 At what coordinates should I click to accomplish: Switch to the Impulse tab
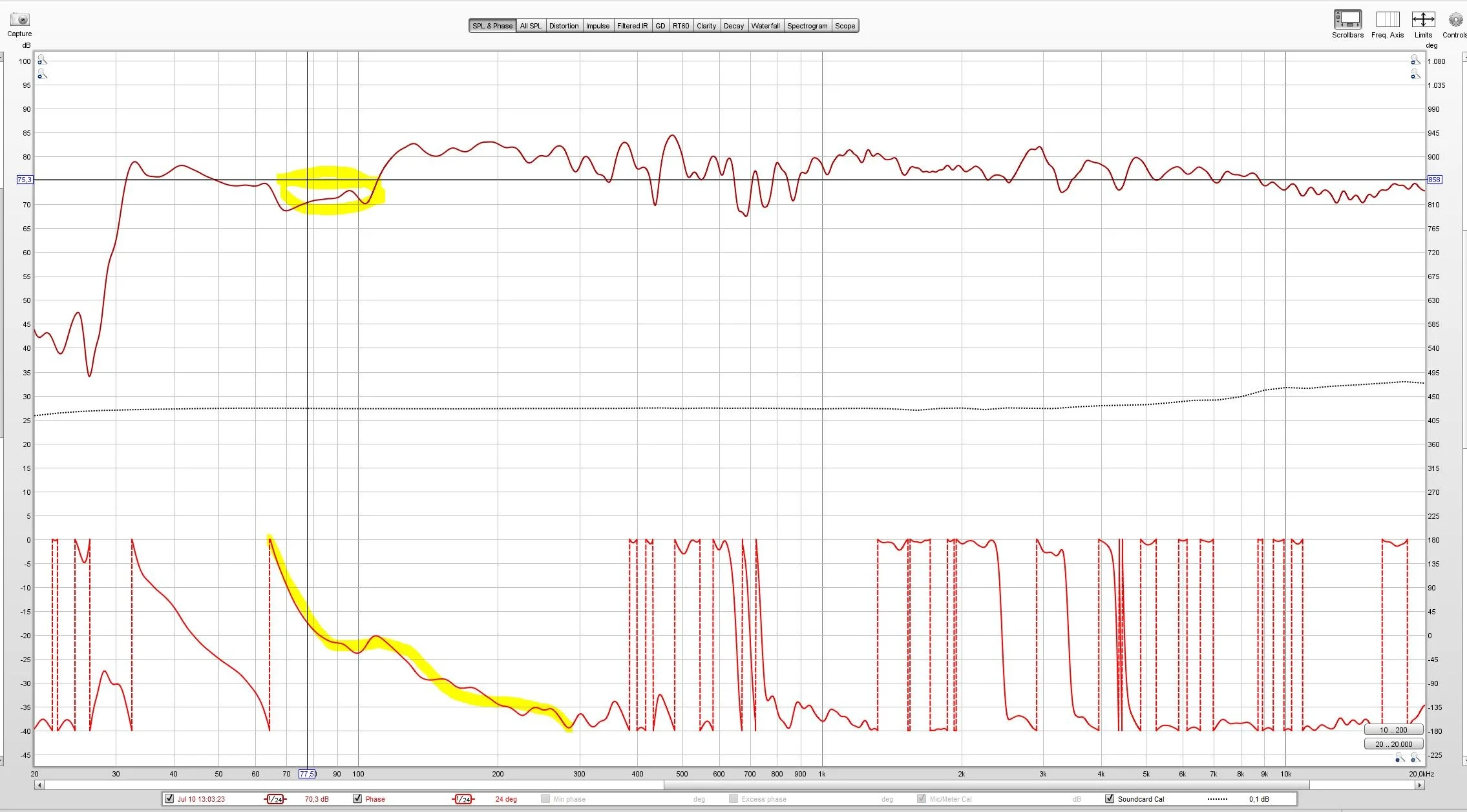click(598, 26)
